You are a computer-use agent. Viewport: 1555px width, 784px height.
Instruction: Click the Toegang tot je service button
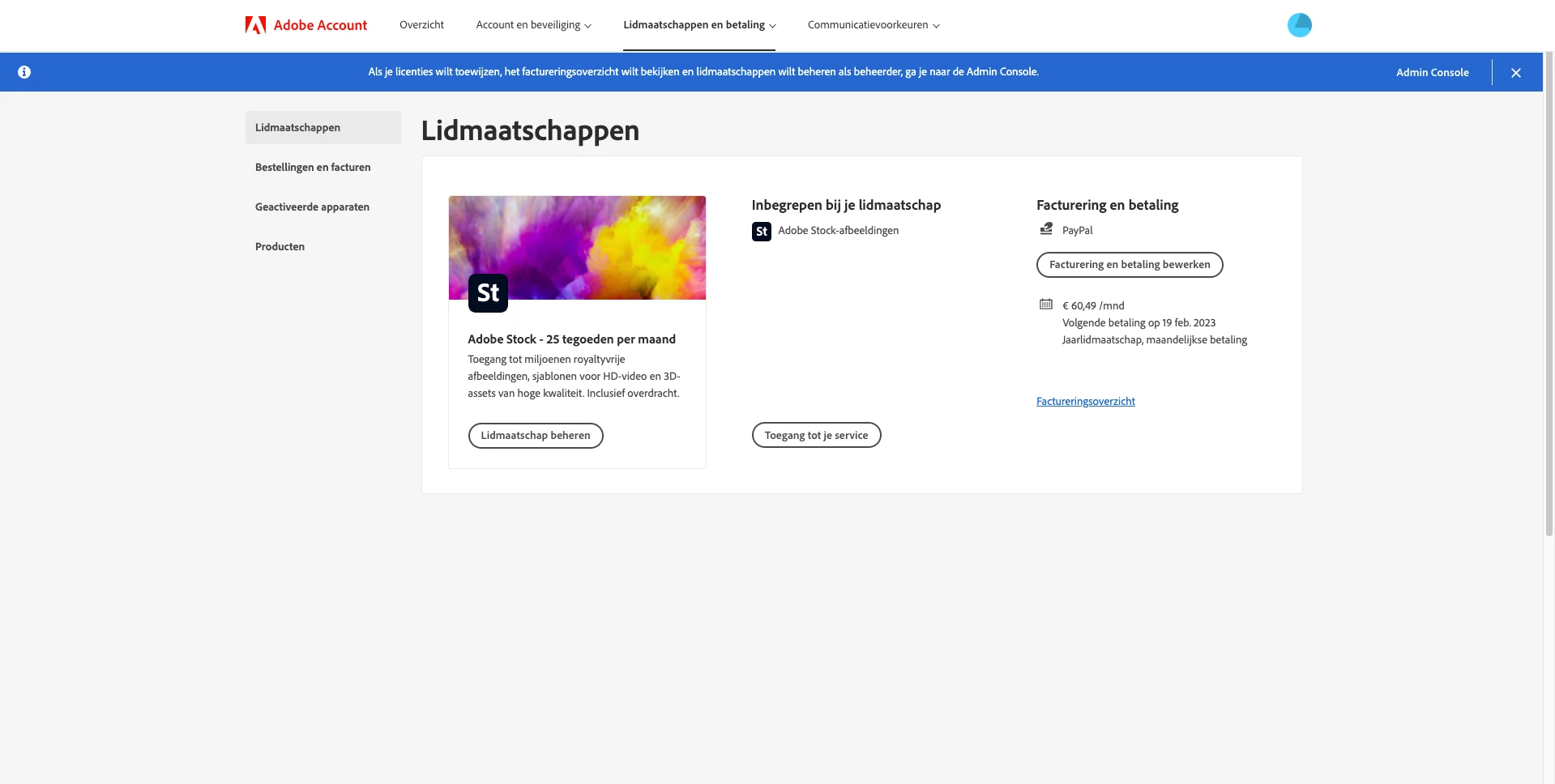[816, 435]
